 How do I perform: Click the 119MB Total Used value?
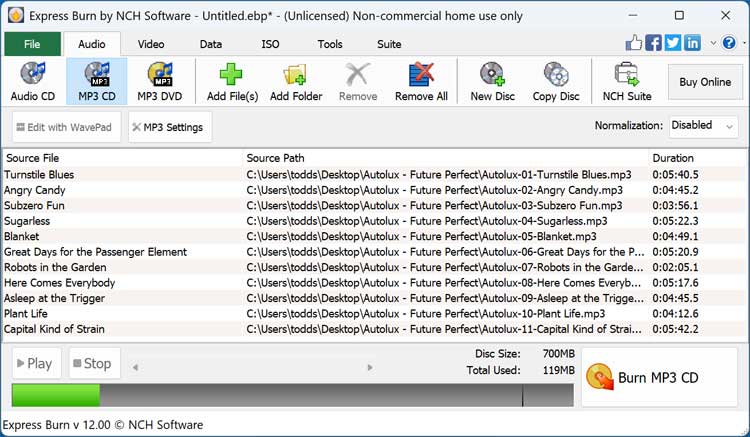[x=559, y=370]
